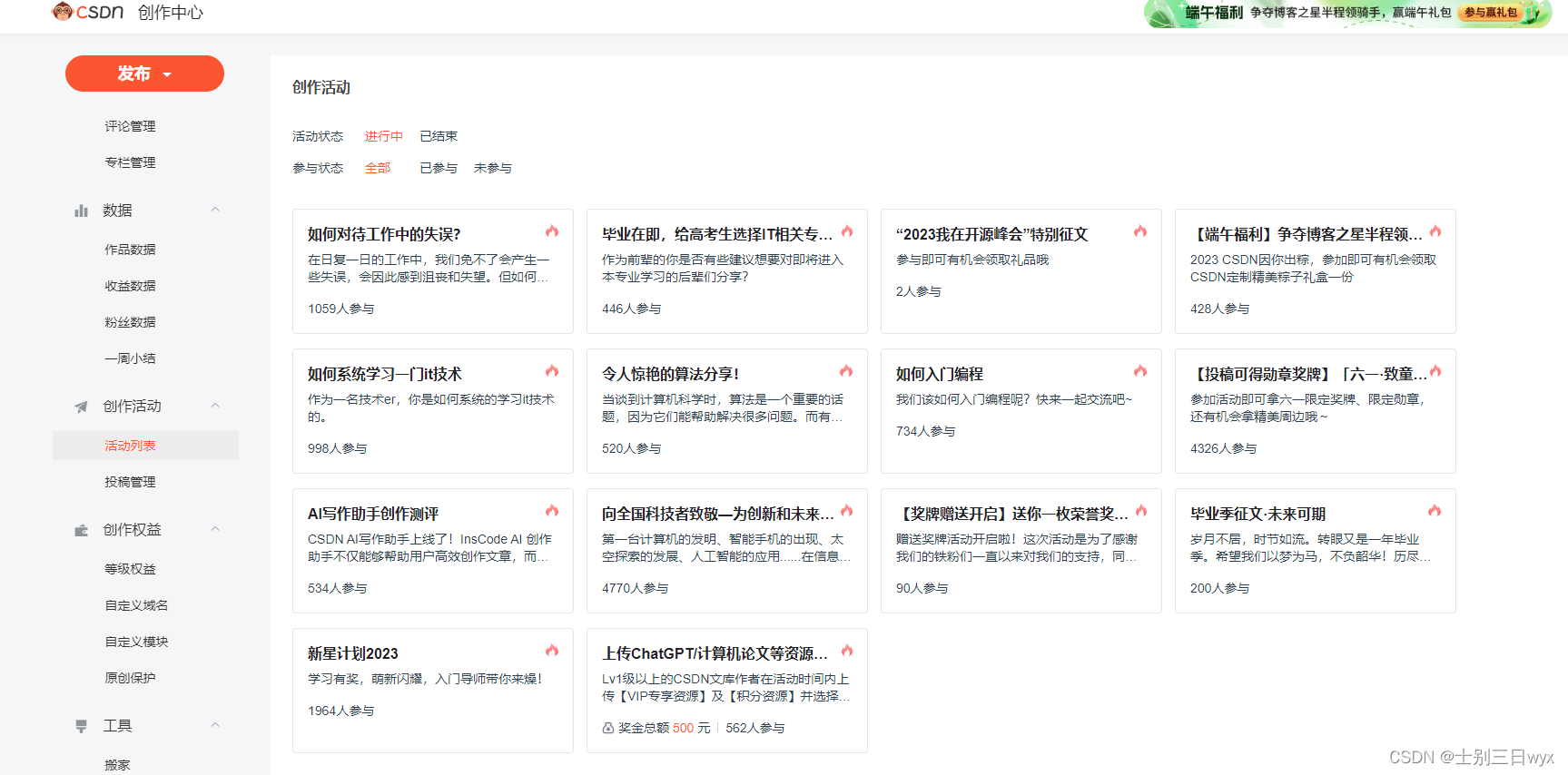Click flame icon on 奖牌赠送开启 card
Screen dimensions: 1568x775
point(1141,511)
